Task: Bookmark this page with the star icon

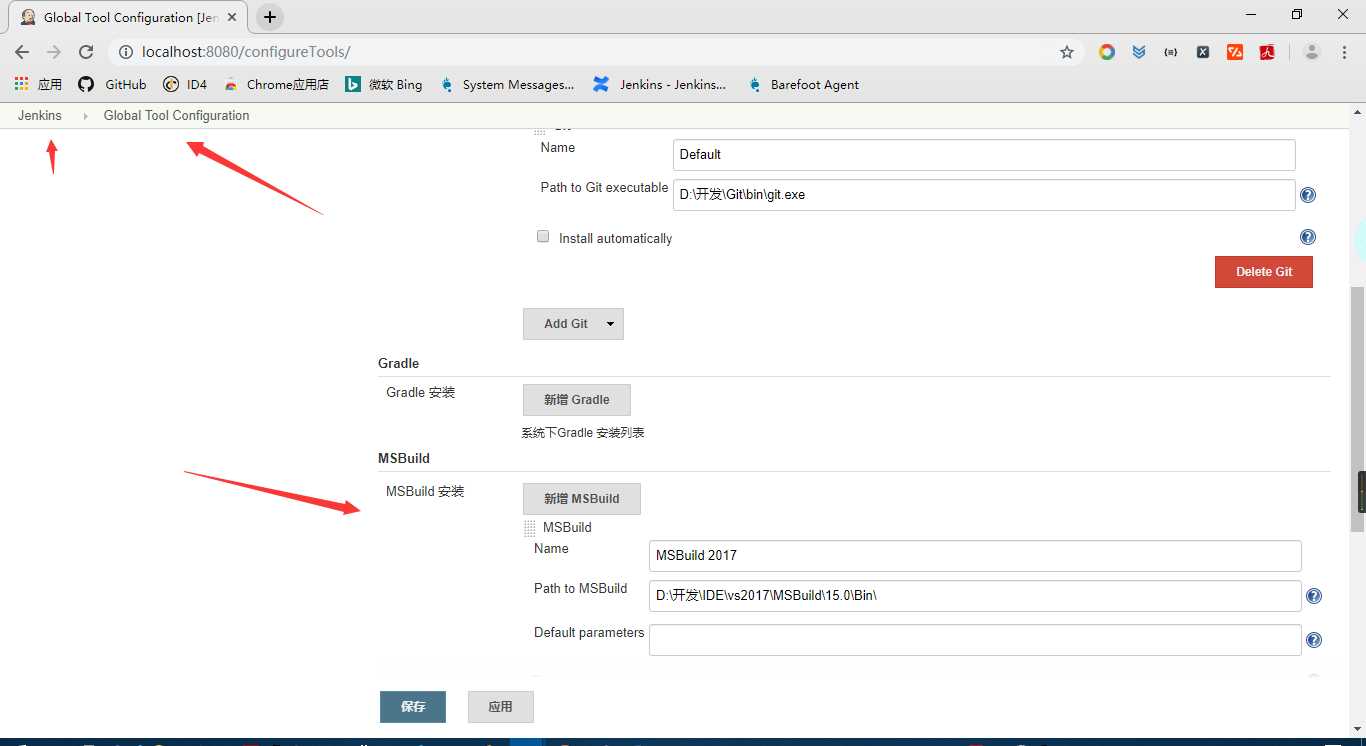Action: coord(1067,52)
